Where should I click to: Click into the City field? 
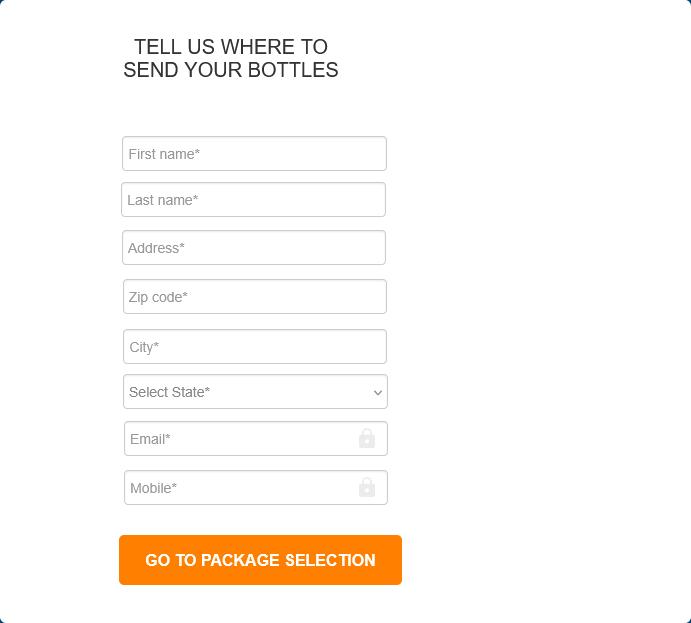(255, 346)
